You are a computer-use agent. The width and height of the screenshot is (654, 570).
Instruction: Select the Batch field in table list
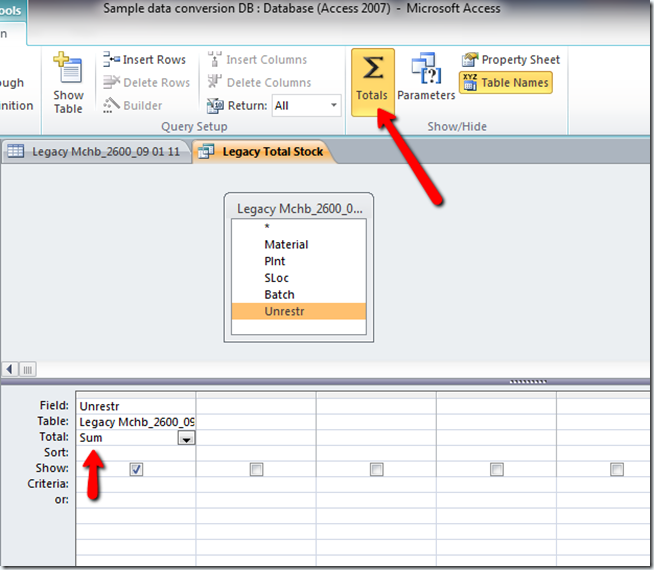pos(299,294)
